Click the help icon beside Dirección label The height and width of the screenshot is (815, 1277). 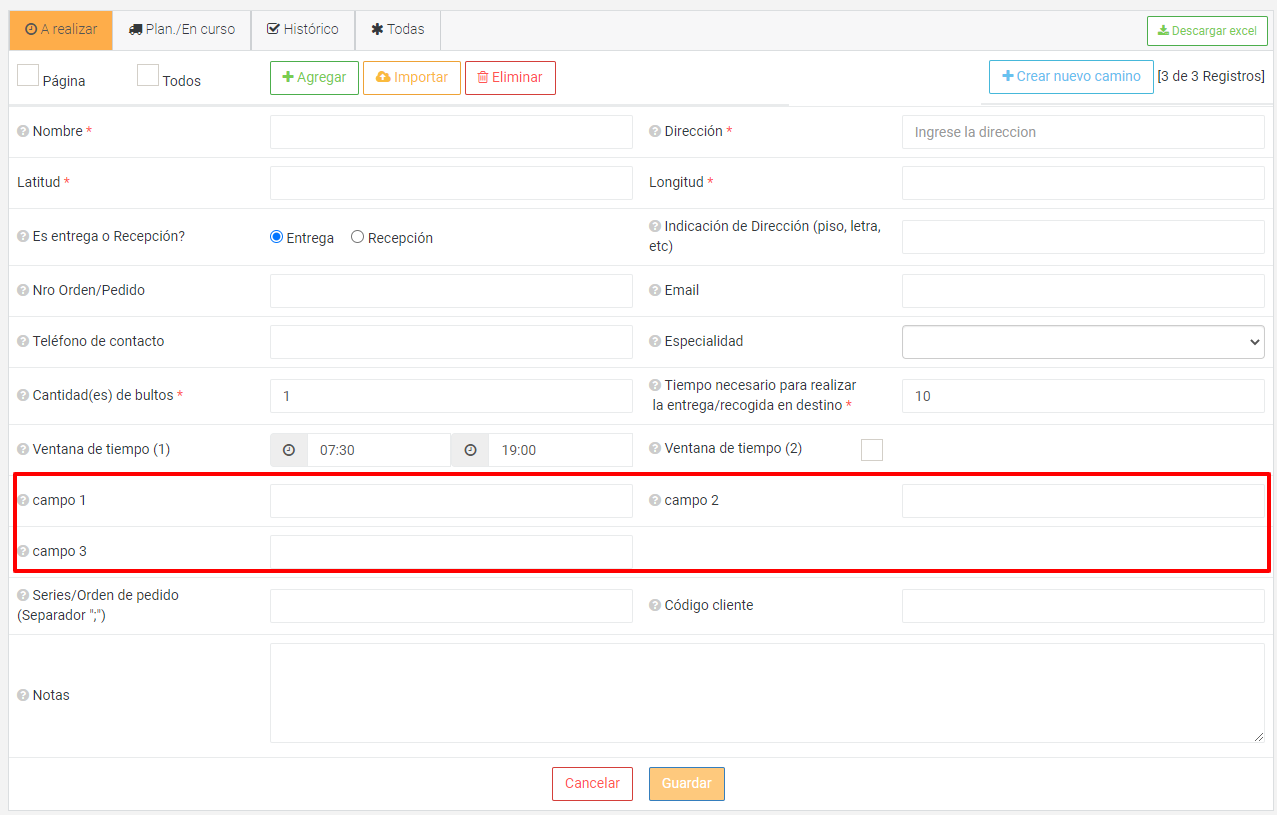pos(655,132)
